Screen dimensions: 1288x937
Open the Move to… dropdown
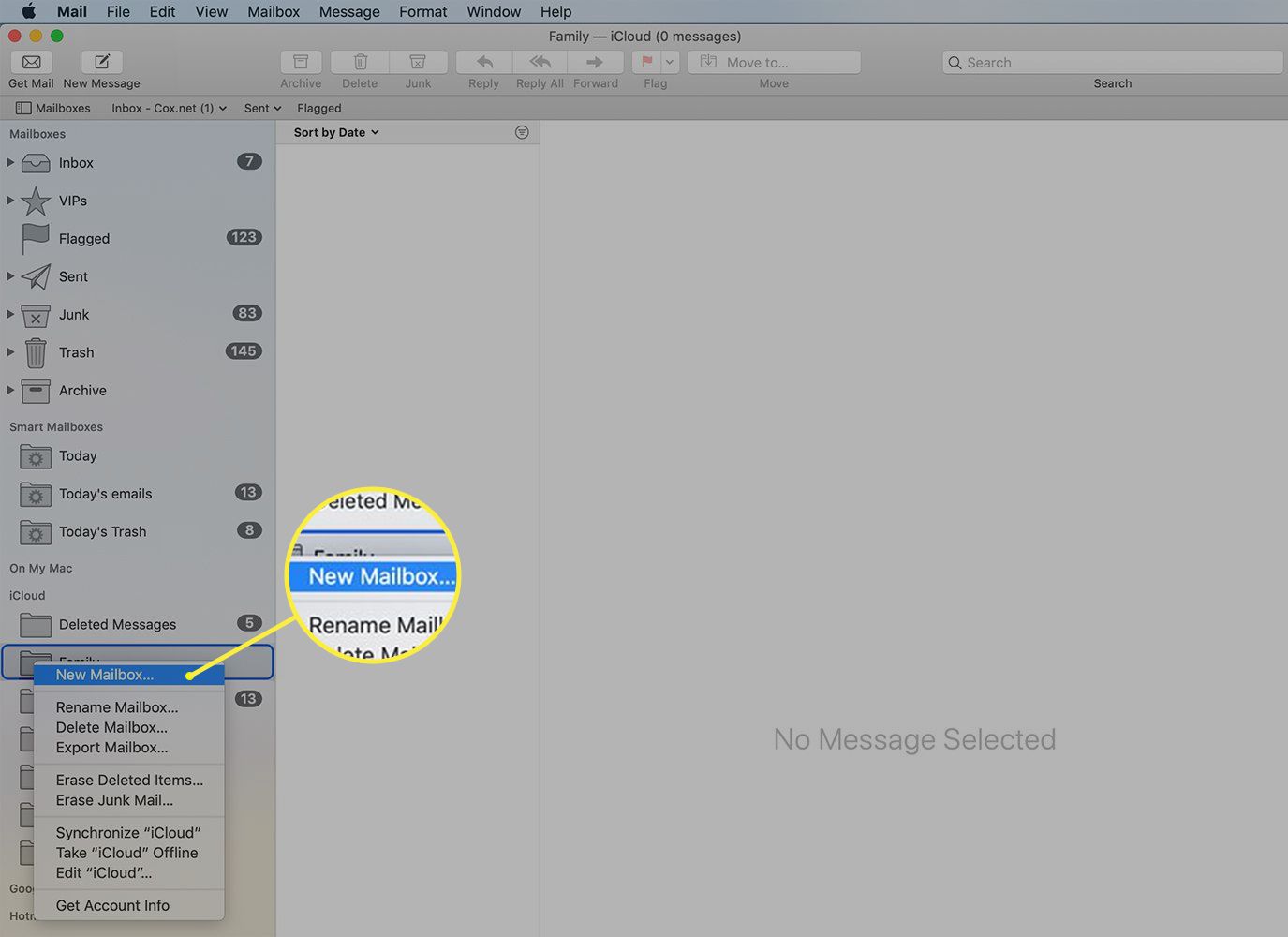click(x=774, y=62)
